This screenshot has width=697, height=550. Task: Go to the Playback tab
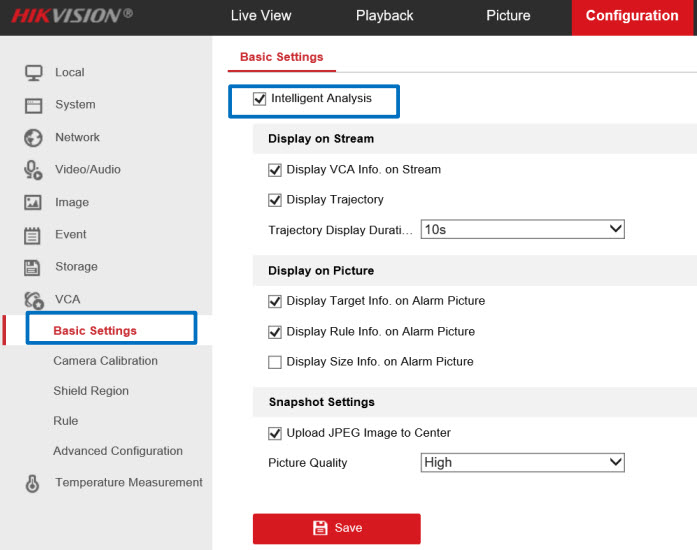click(x=384, y=16)
